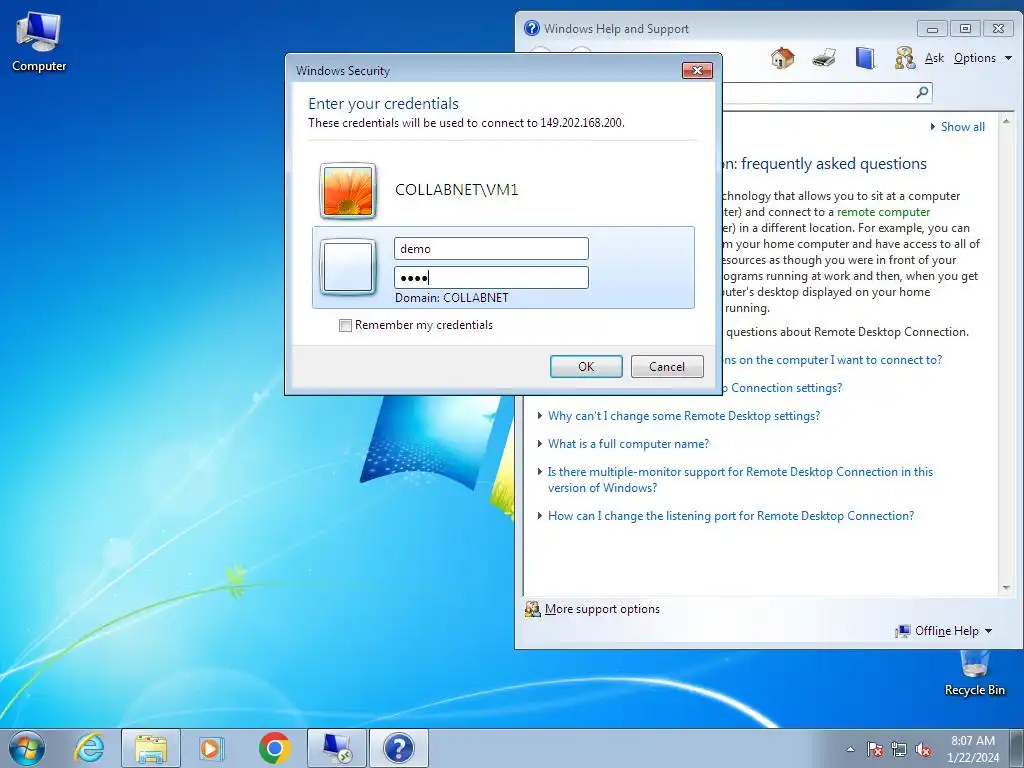Click the Ask label in Help toolbar
1024x768 pixels.
pos(935,58)
